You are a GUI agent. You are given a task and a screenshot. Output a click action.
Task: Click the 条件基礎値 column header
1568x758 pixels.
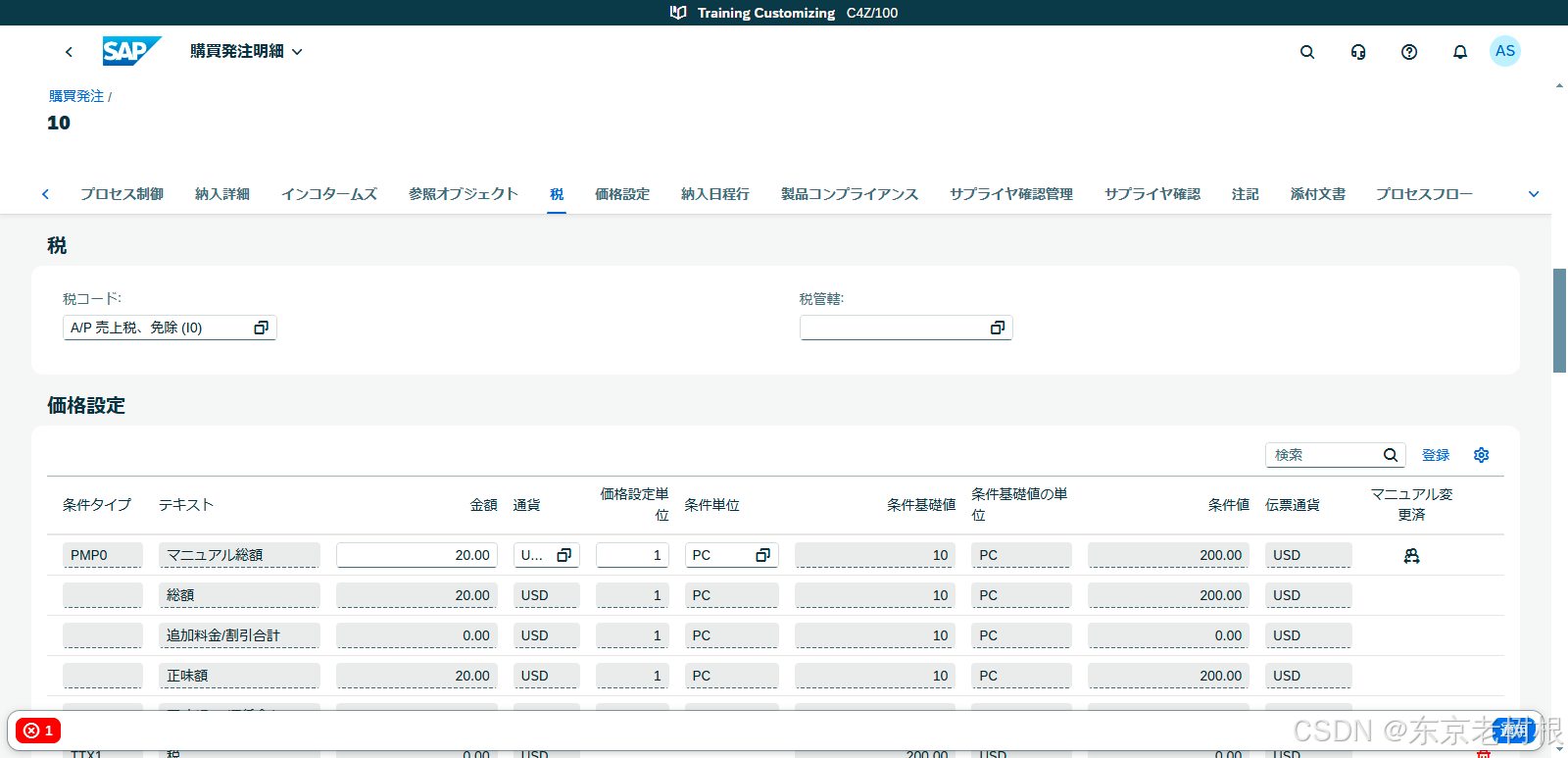pyautogui.click(x=921, y=505)
